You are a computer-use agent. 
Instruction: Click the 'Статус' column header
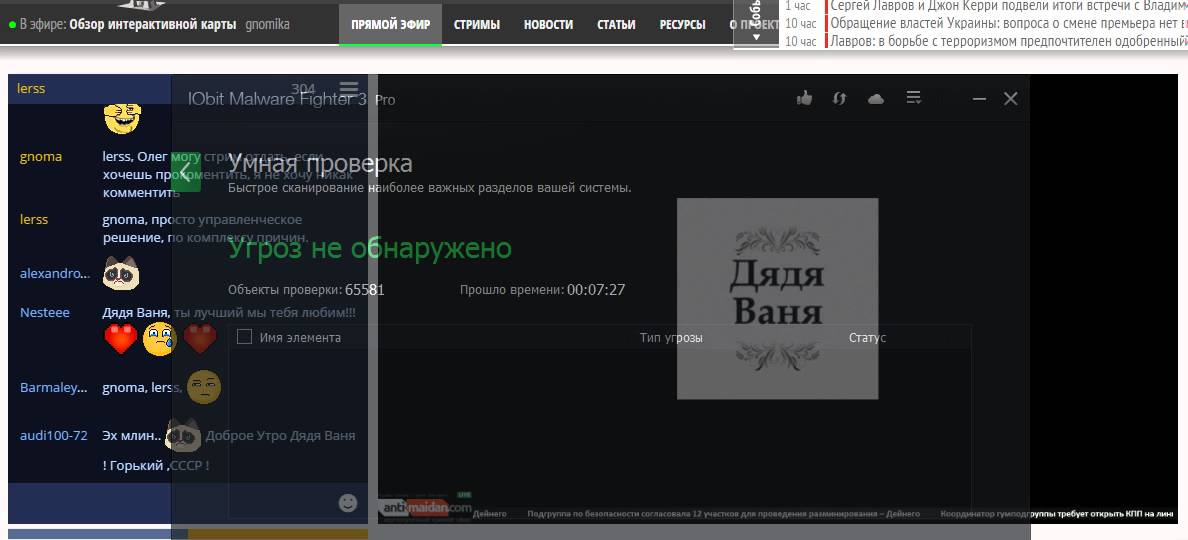868,338
